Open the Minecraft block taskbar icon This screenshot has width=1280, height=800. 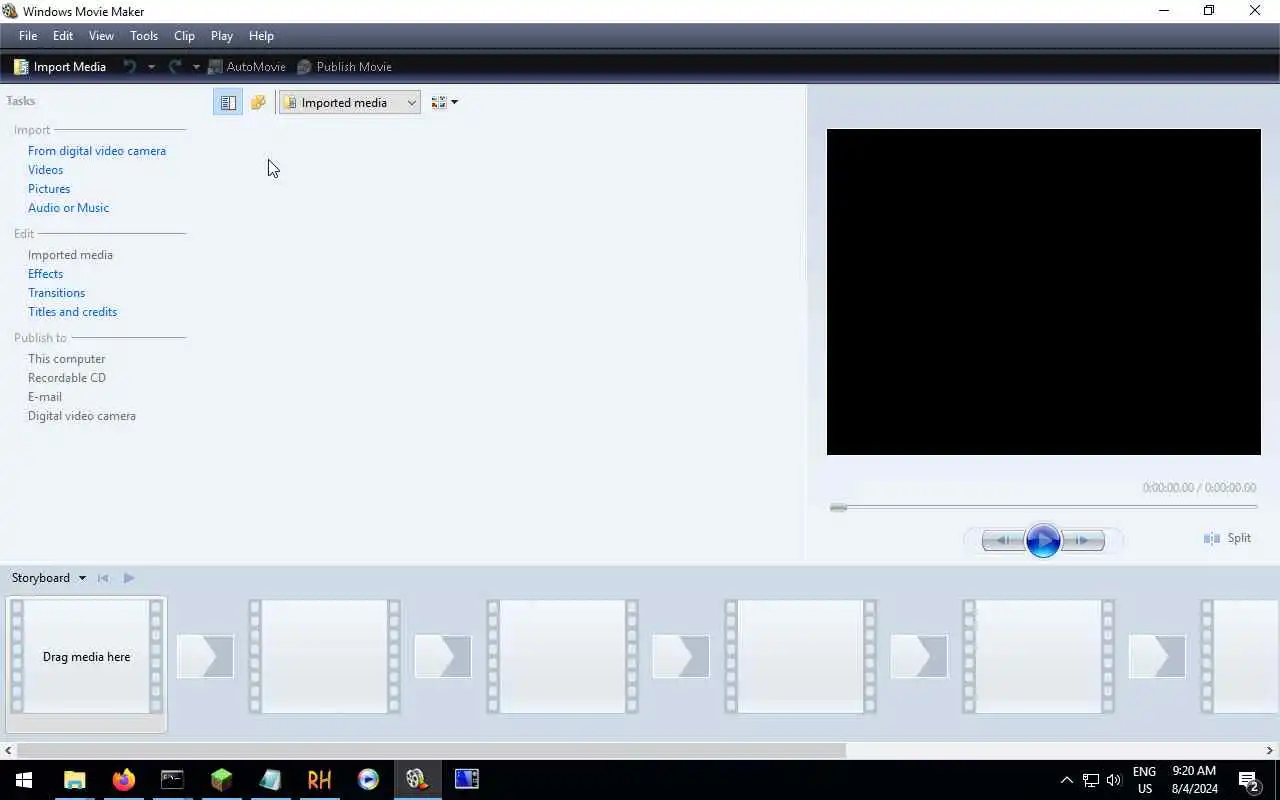click(221, 780)
